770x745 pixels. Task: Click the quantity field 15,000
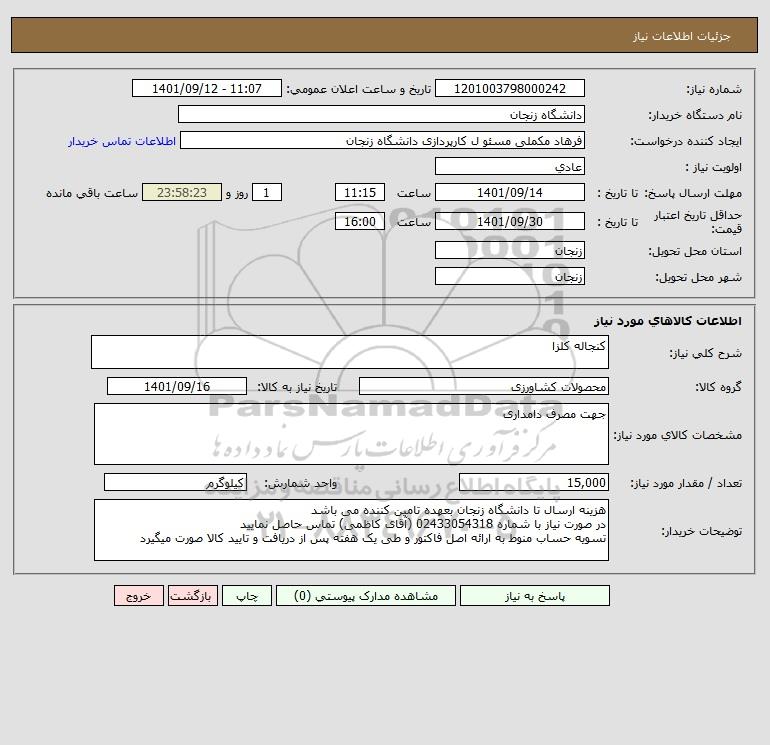534,483
